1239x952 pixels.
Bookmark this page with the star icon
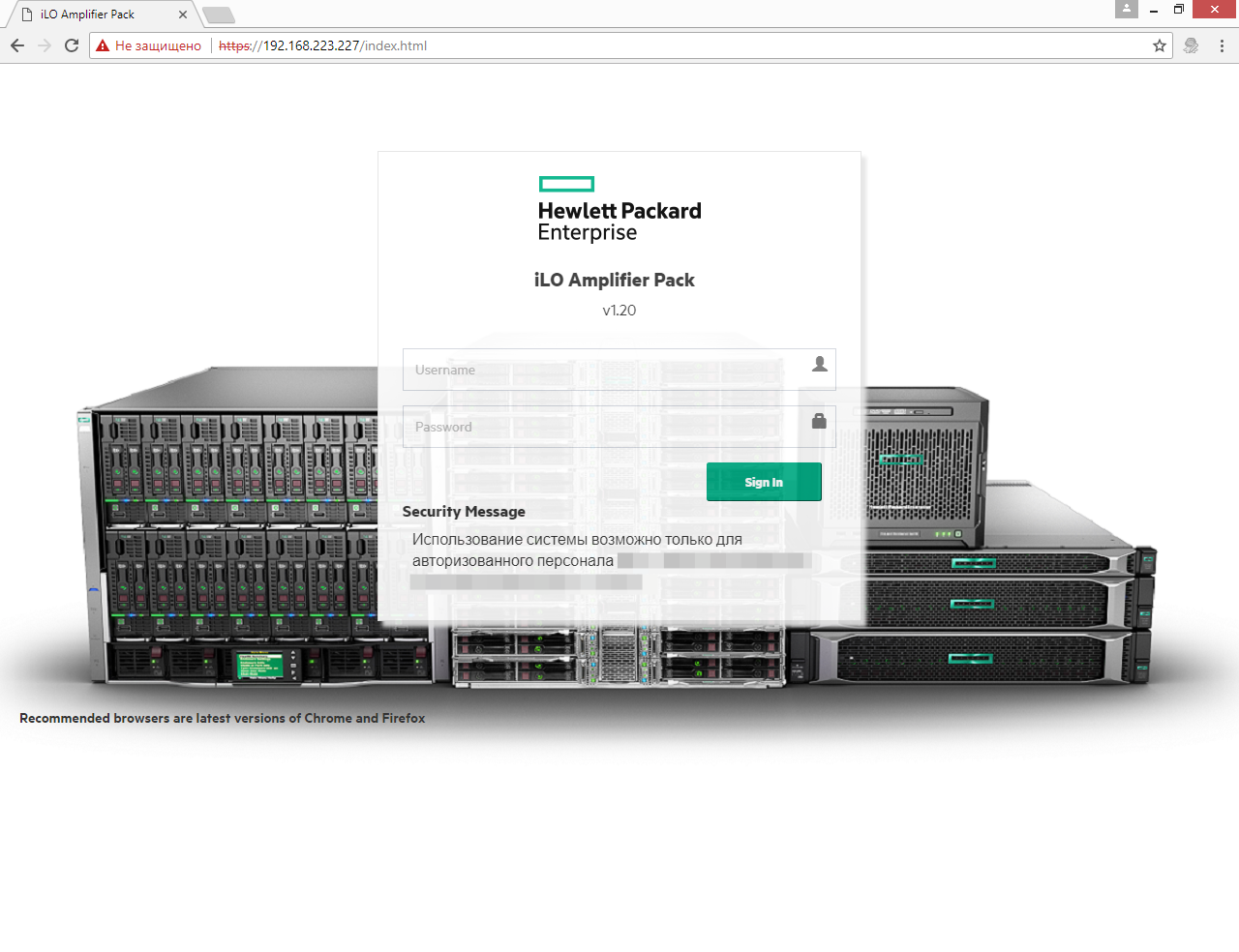(1160, 45)
